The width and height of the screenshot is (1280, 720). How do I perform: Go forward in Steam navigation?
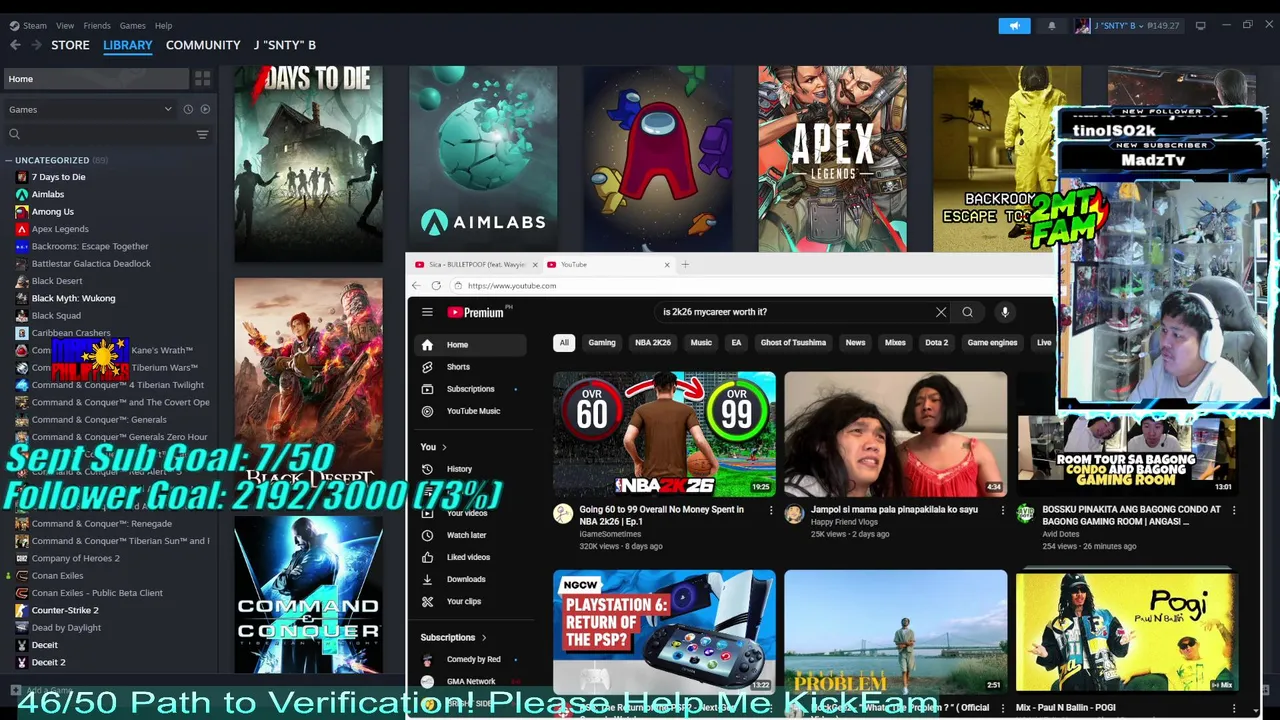click(36, 45)
